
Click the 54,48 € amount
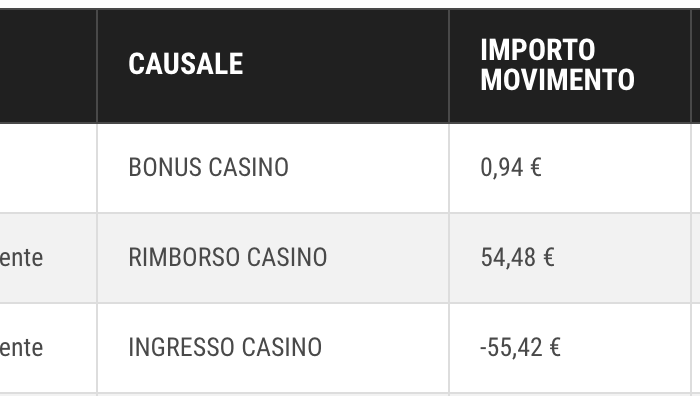point(517,258)
